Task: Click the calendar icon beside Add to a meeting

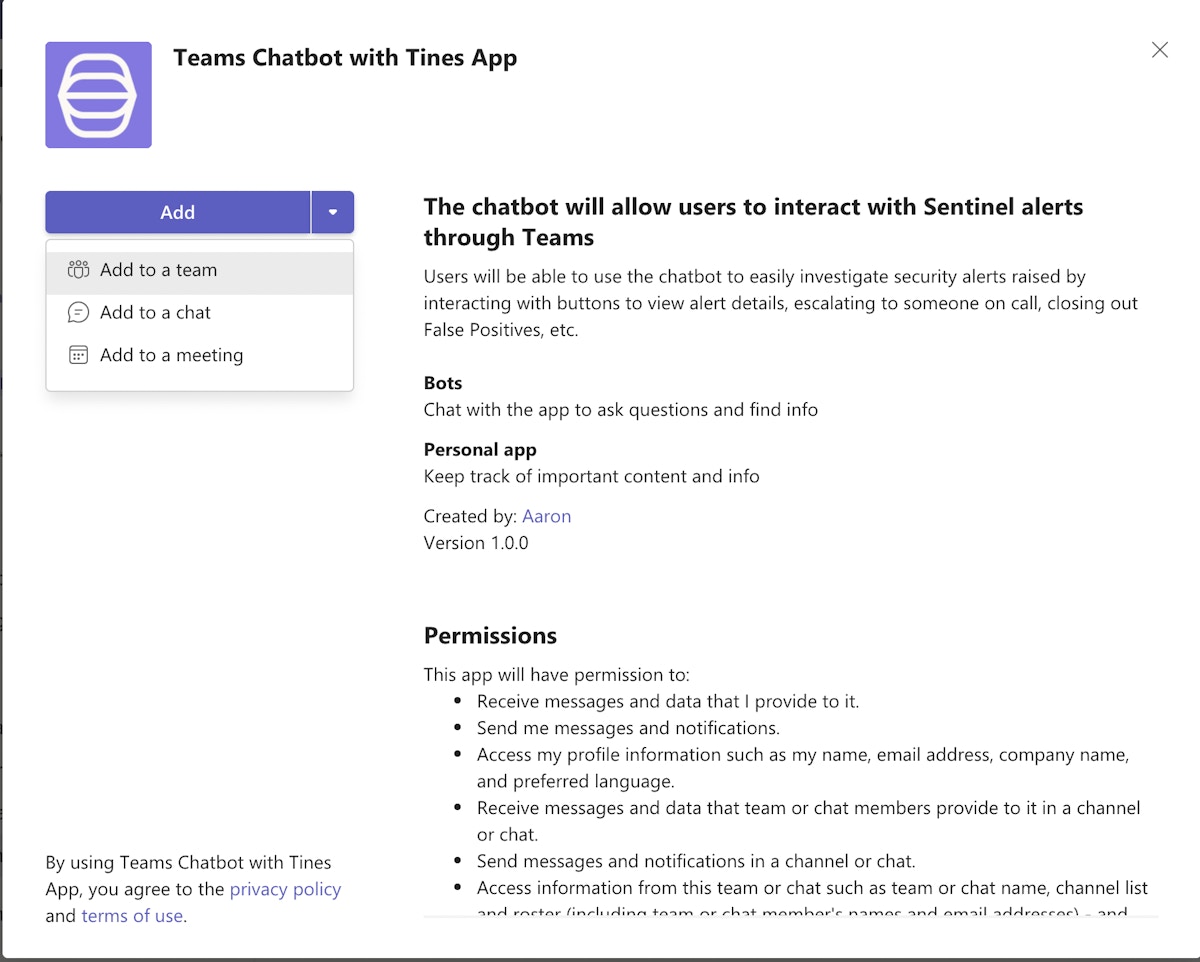Action: coord(78,355)
